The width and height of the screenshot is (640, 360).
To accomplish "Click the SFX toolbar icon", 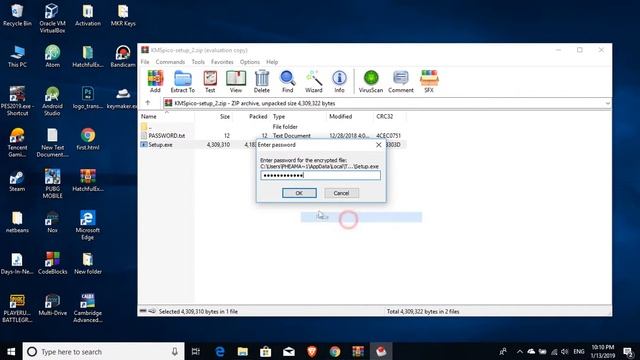I will (x=429, y=81).
